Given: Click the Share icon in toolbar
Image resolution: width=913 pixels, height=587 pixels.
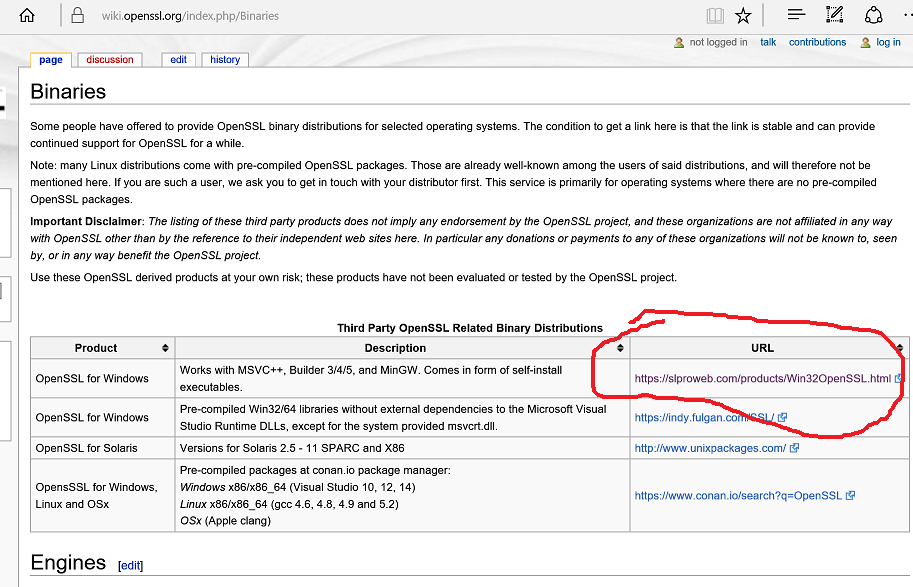Looking at the screenshot, I should pyautogui.click(x=873, y=15).
